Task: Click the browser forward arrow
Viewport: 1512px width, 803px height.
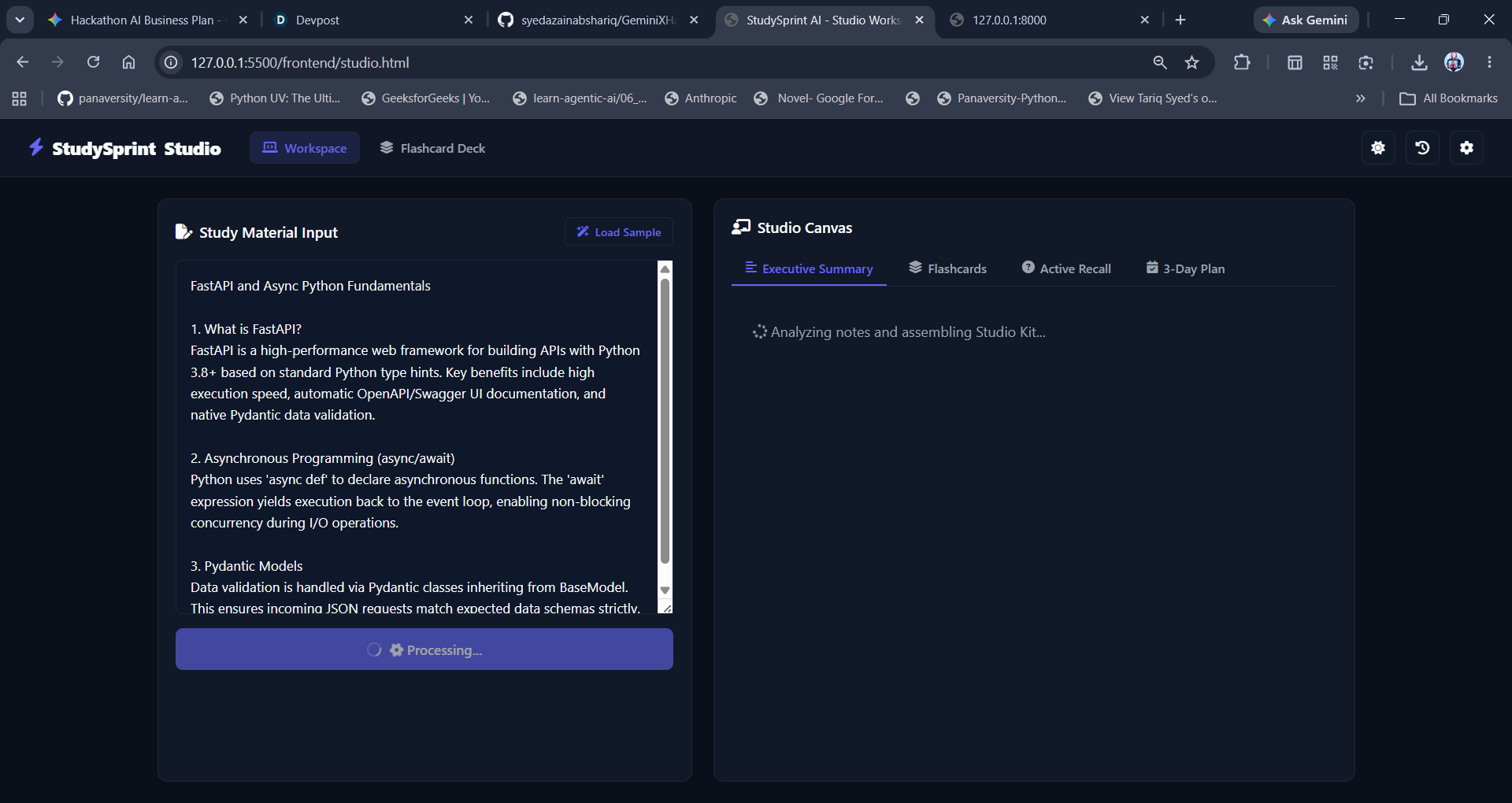Action: [57, 62]
